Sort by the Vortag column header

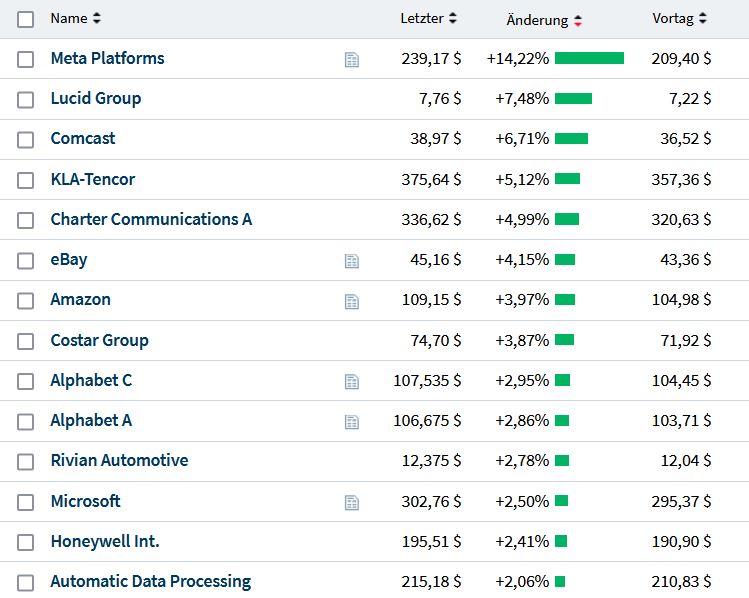tap(703, 18)
